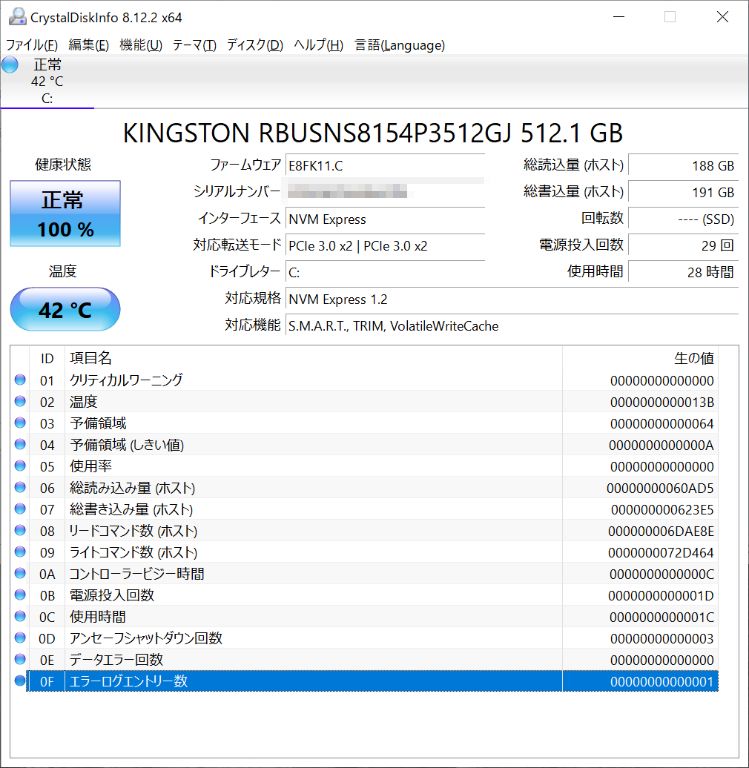Click the total host reads value 188 GB

tap(683, 166)
